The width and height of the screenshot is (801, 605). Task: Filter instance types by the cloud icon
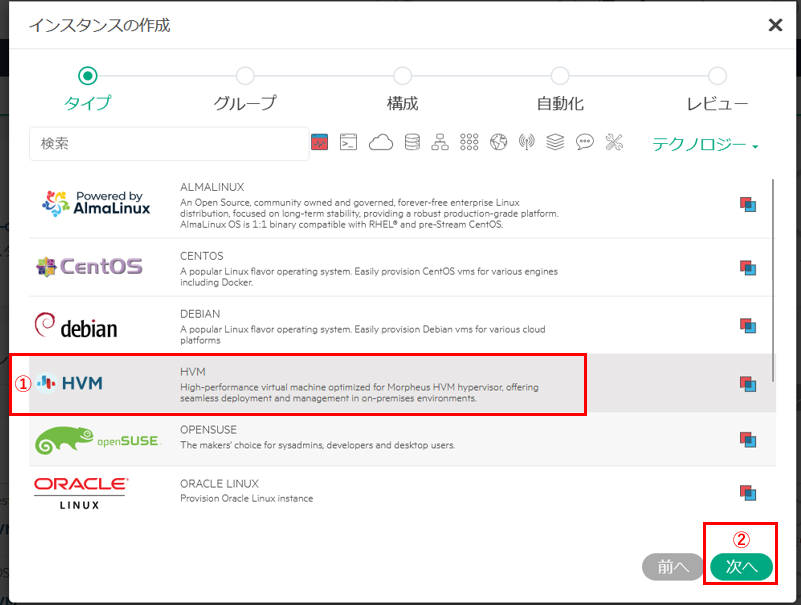pos(381,142)
